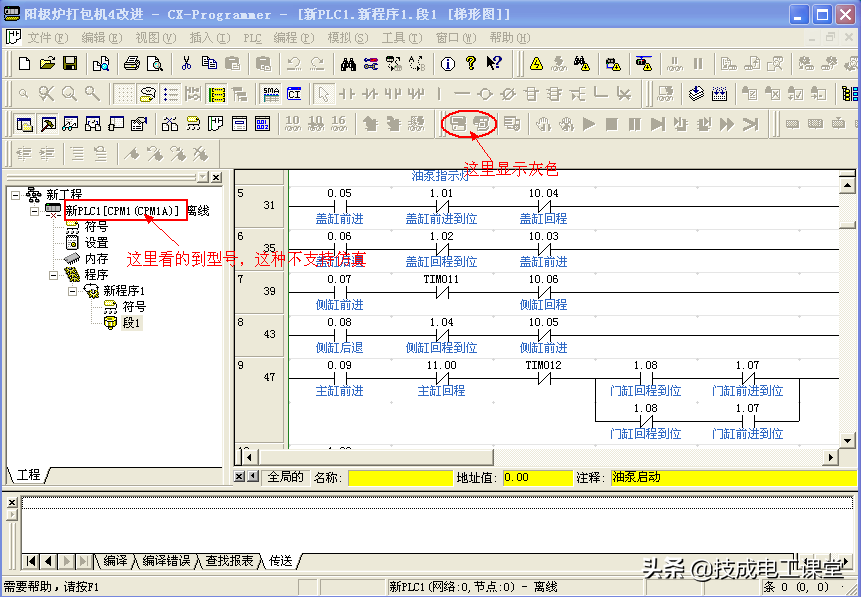Click the yellow 名称 field
The width and height of the screenshot is (861, 597).
tap(400, 478)
